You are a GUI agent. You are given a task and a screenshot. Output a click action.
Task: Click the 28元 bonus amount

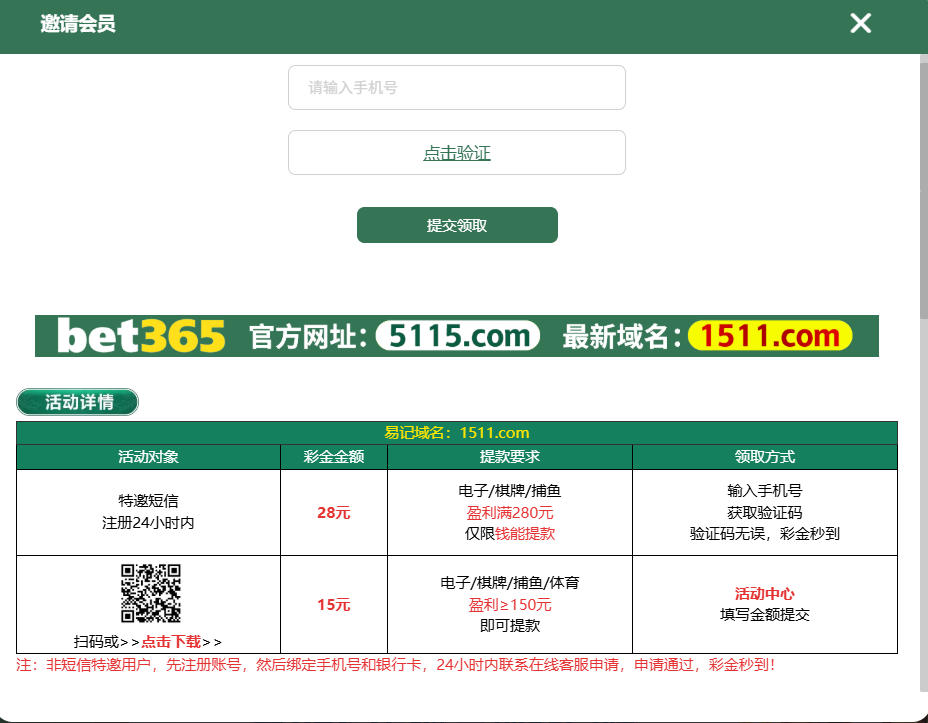point(333,513)
